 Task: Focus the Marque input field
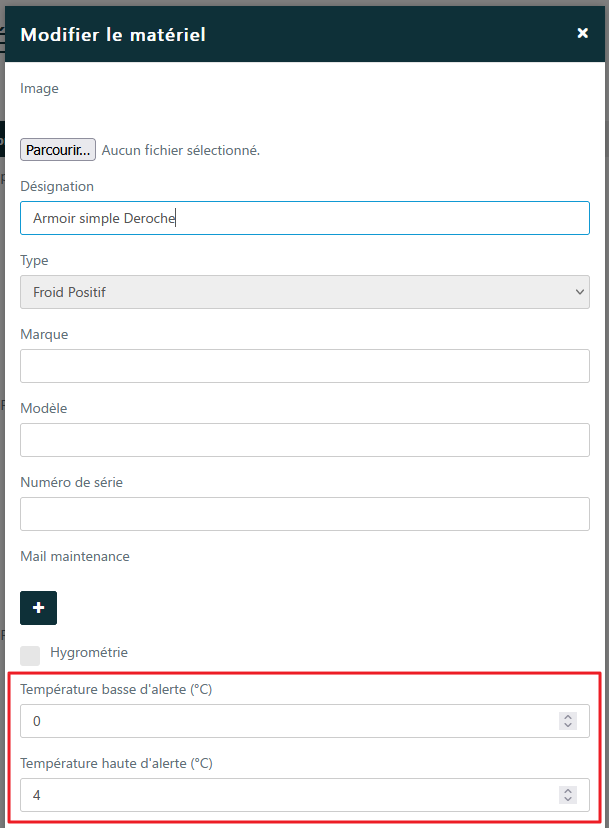[x=304, y=366]
